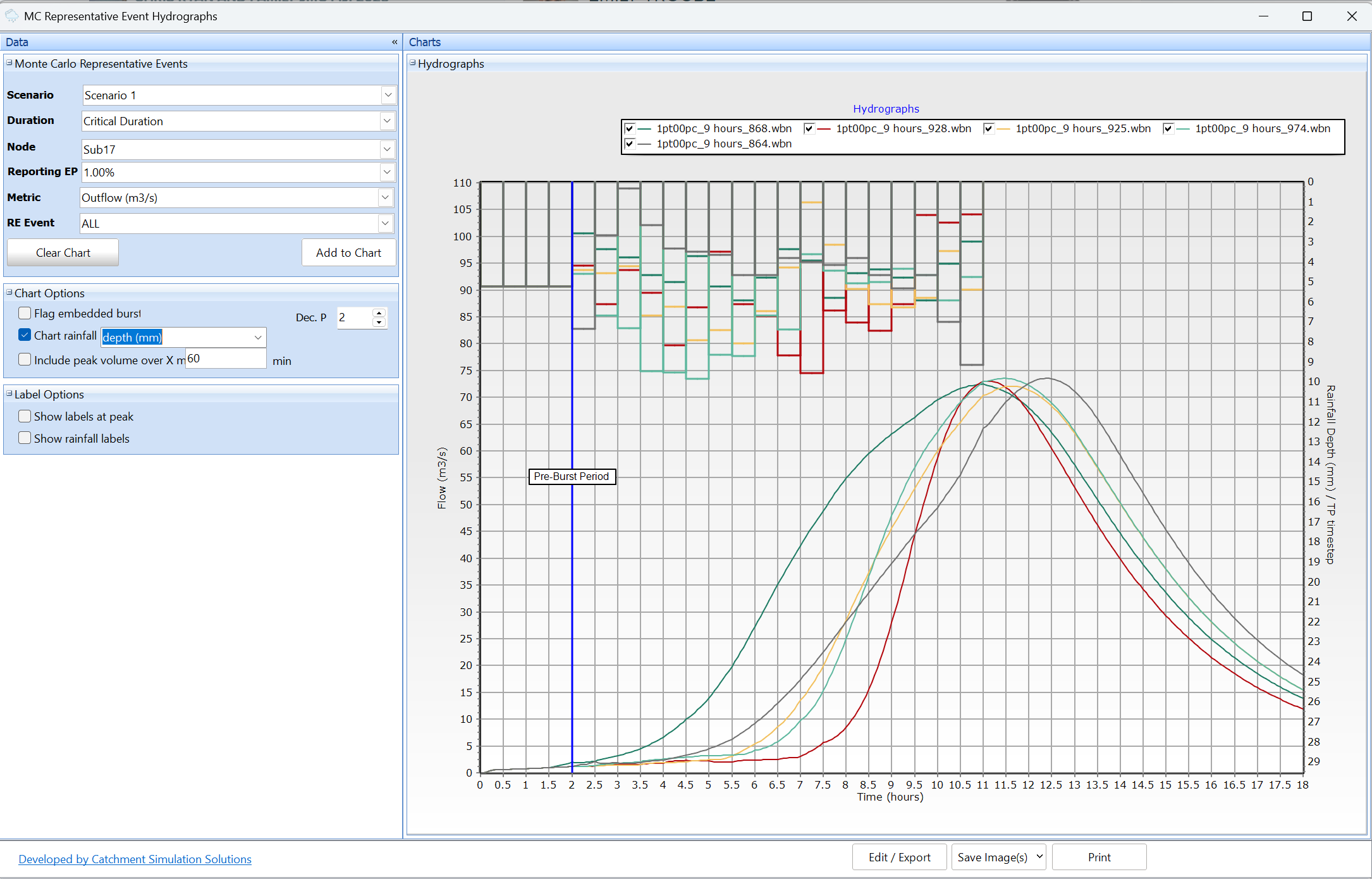Click the Add to Chart button

tap(348, 252)
